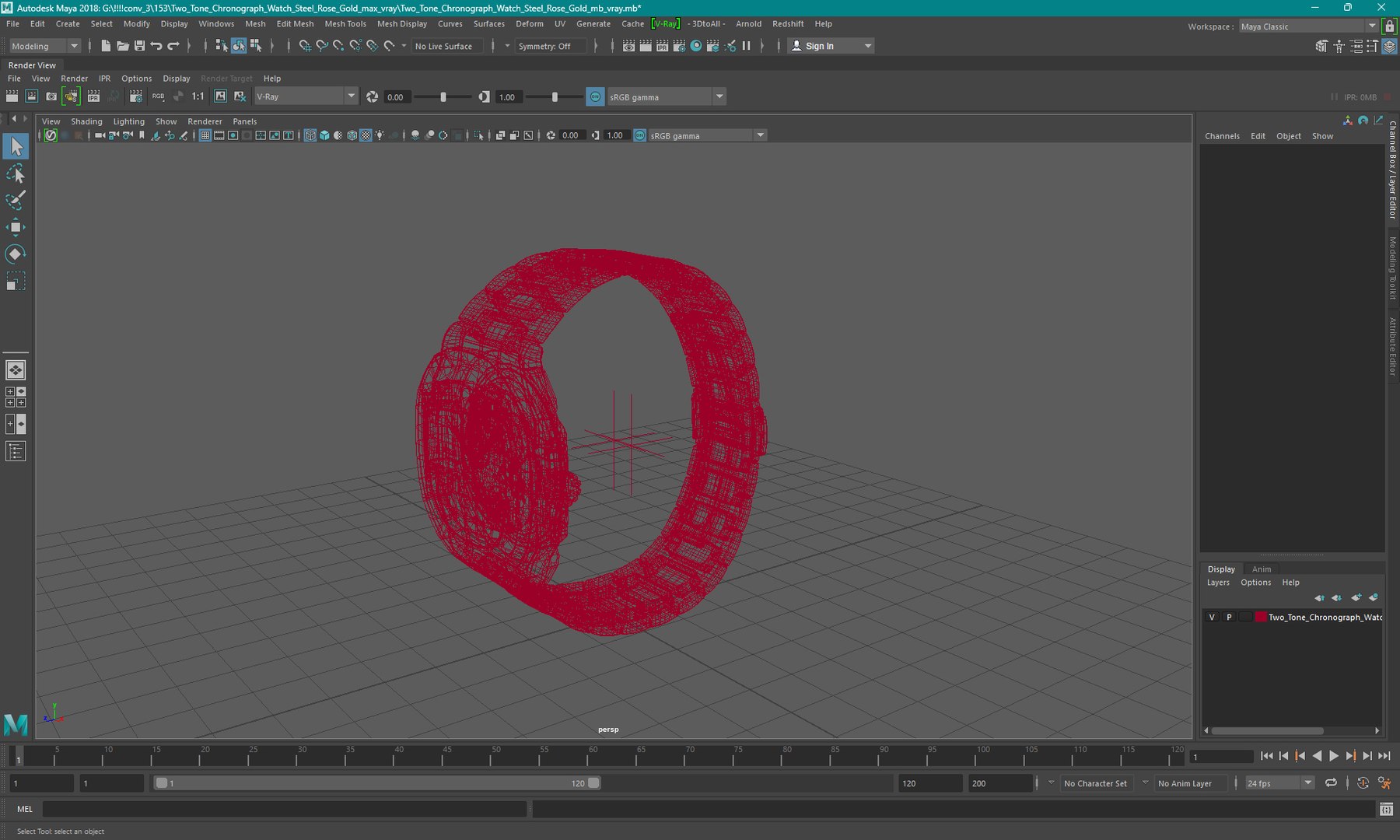Redo the last undone action
1400x840 pixels.
click(173, 46)
